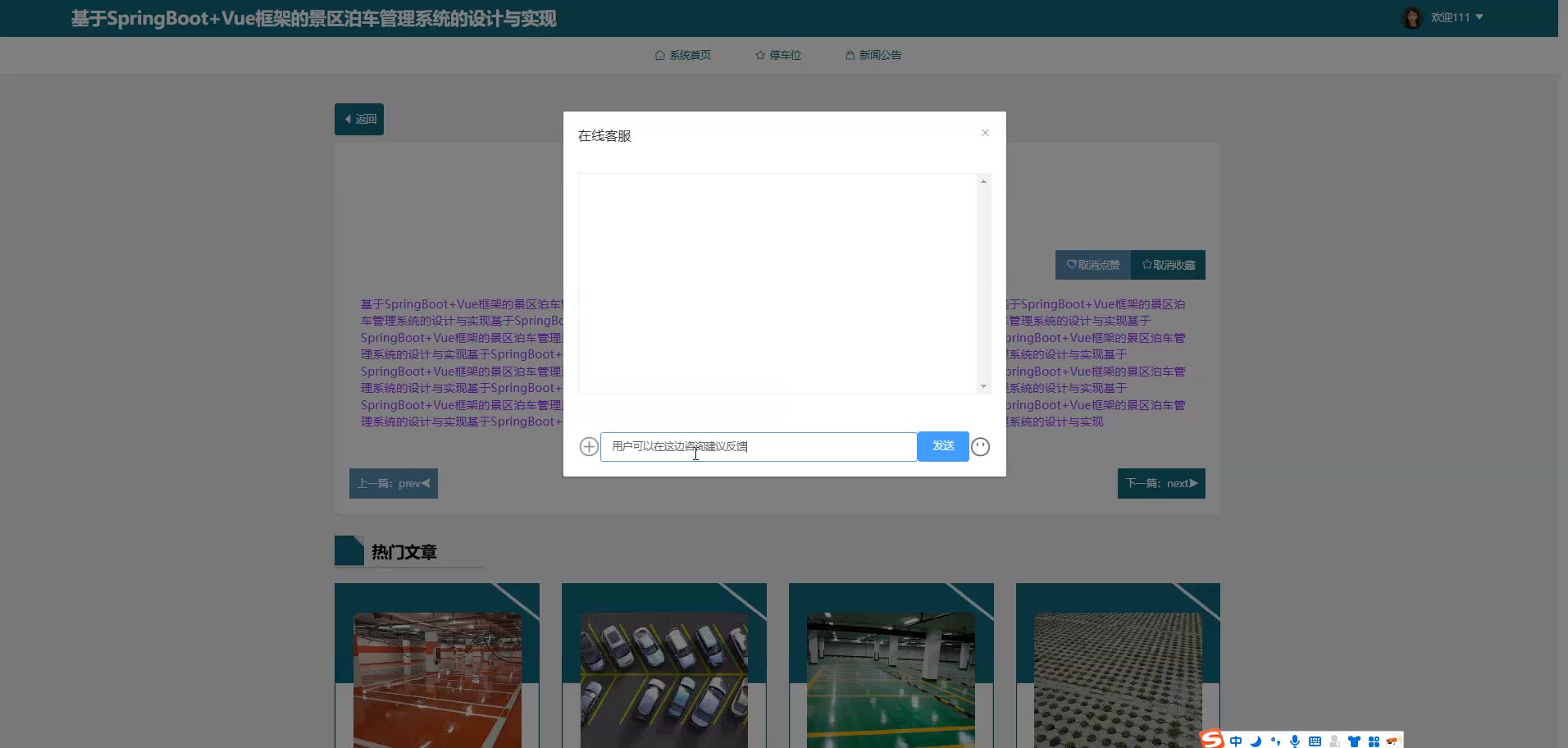
Task: Expand the 欢迎111 user dropdown
Action: (x=1457, y=17)
